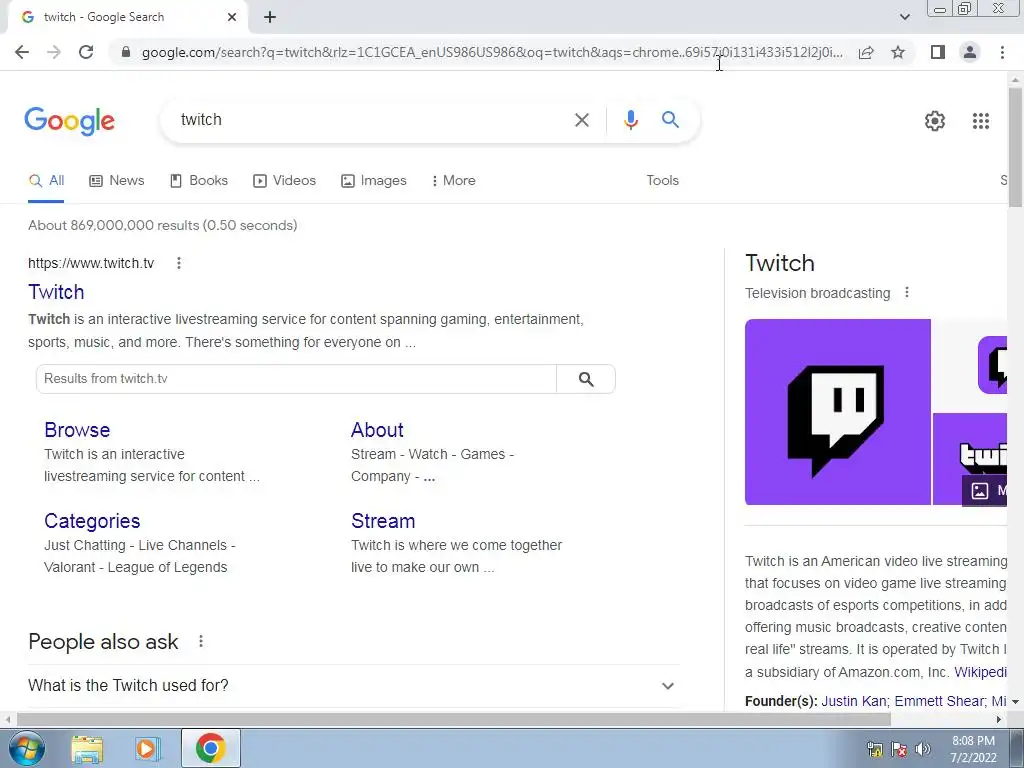Click the Chrome taskbar button

point(210,748)
